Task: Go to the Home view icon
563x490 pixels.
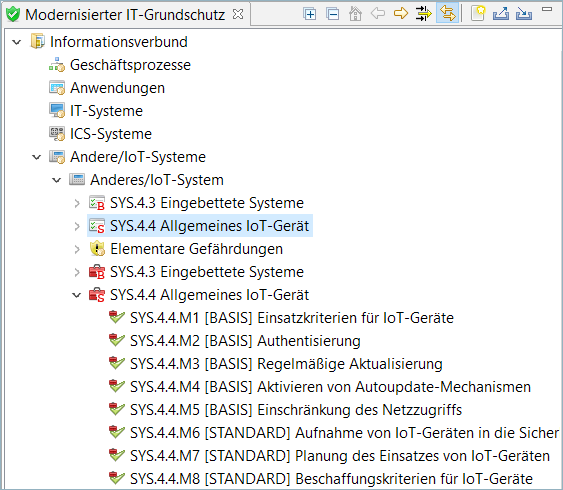Action: [355, 14]
